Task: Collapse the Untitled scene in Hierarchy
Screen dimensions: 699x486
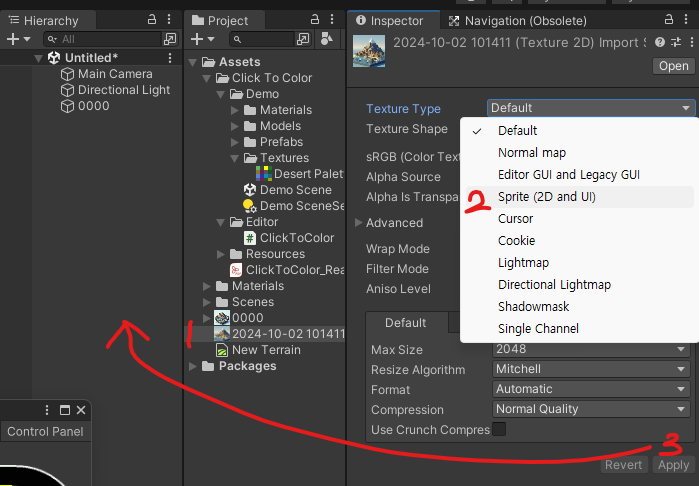Action: 39,58
